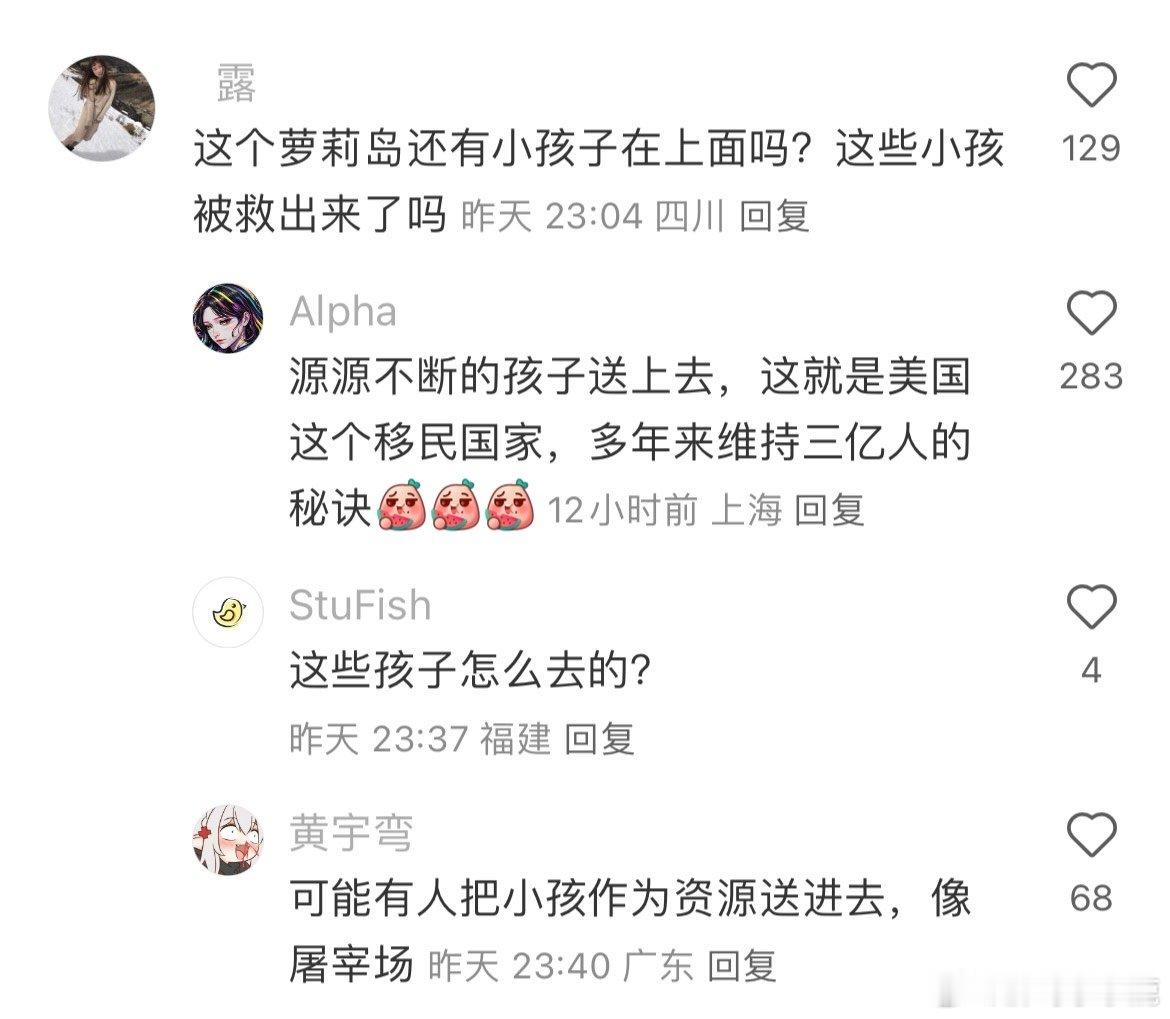Tap comment text 这些孩子怎么去的?
Image resolution: width=1170 pixels, height=1019 pixels.
click(x=471, y=670)
